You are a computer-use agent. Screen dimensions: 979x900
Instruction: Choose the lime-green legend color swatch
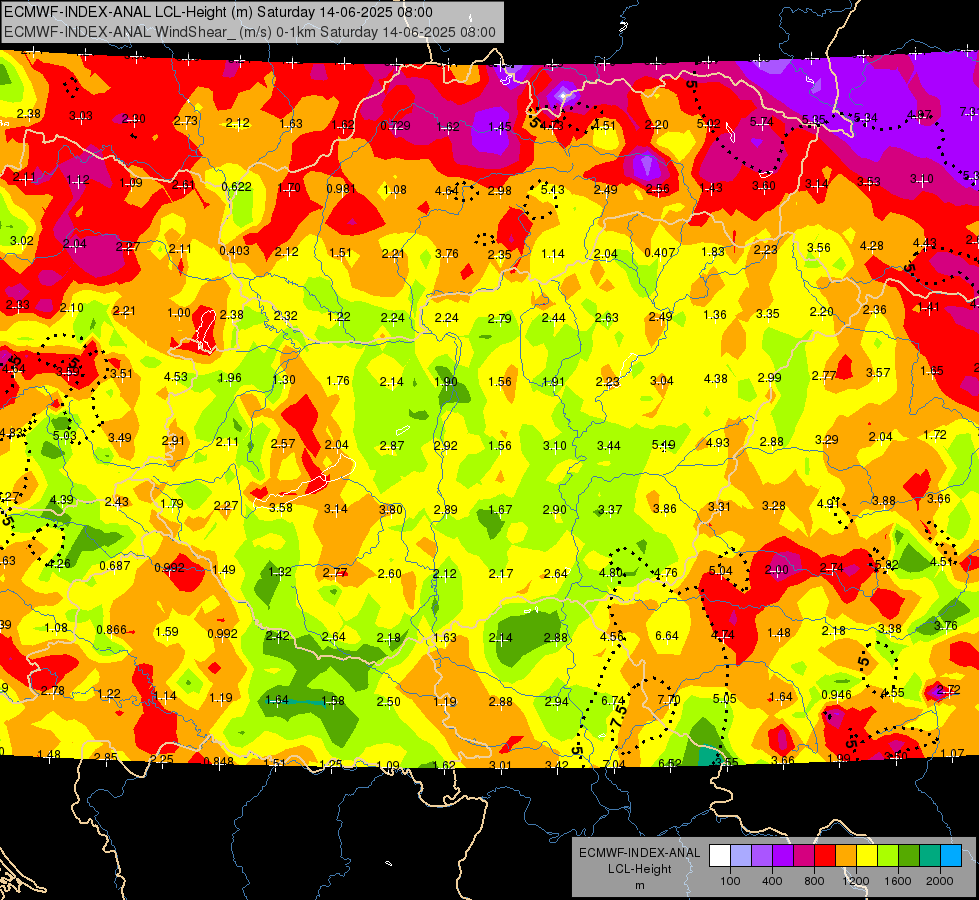888,856
